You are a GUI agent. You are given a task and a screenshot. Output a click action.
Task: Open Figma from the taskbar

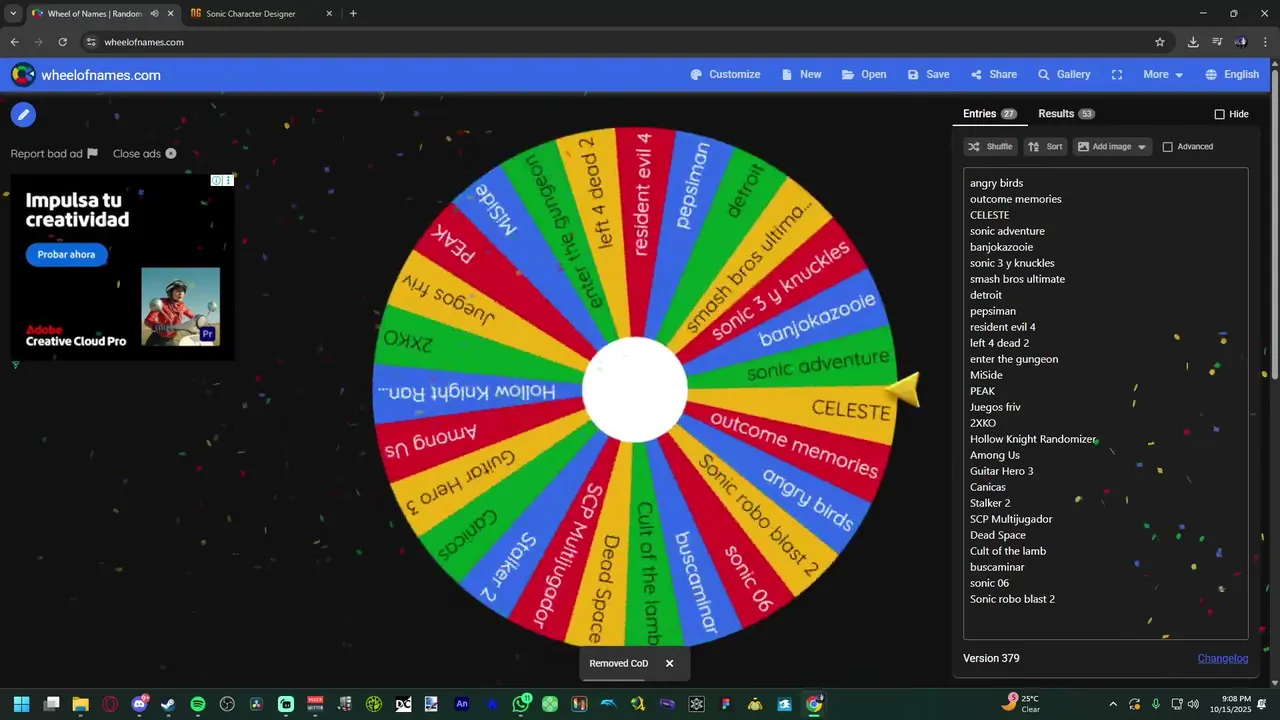726,704
